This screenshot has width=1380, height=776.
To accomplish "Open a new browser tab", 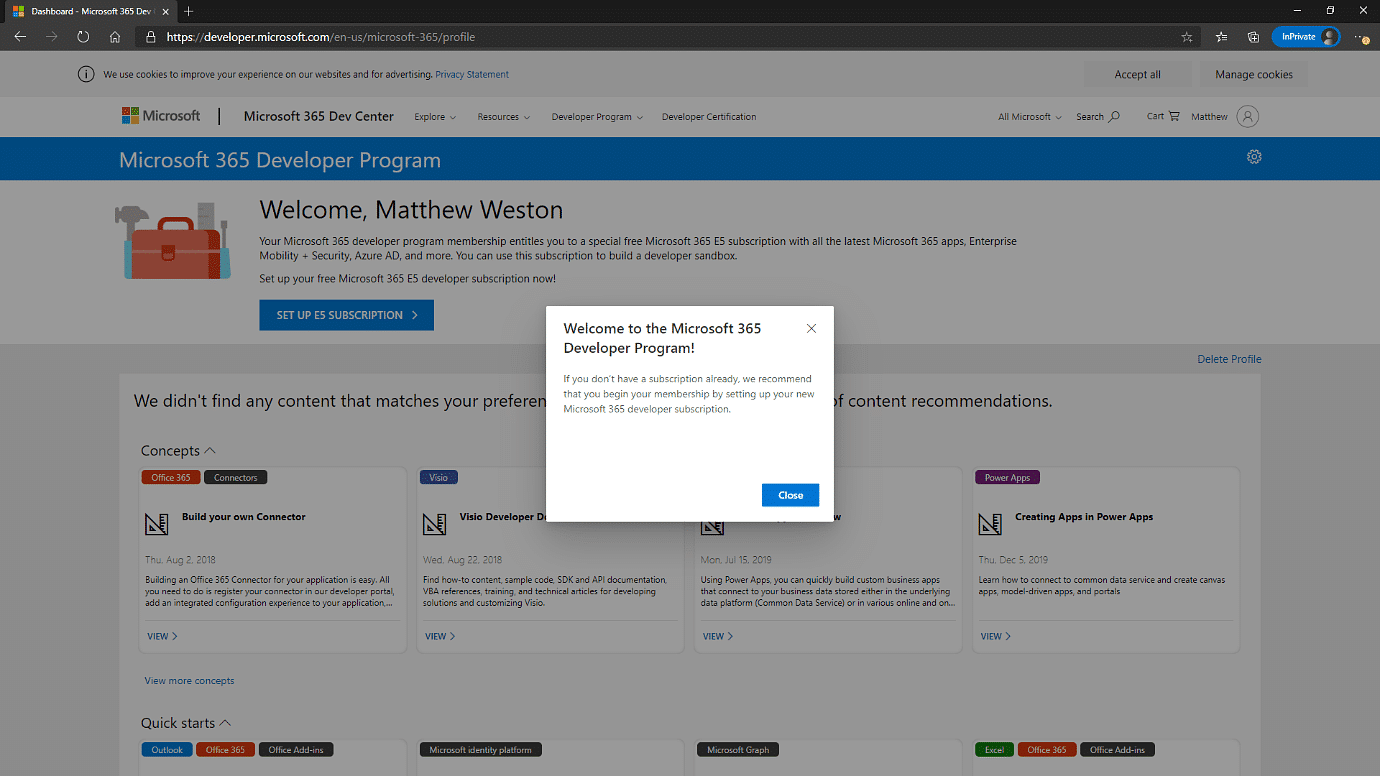I will tap(188, 11).
